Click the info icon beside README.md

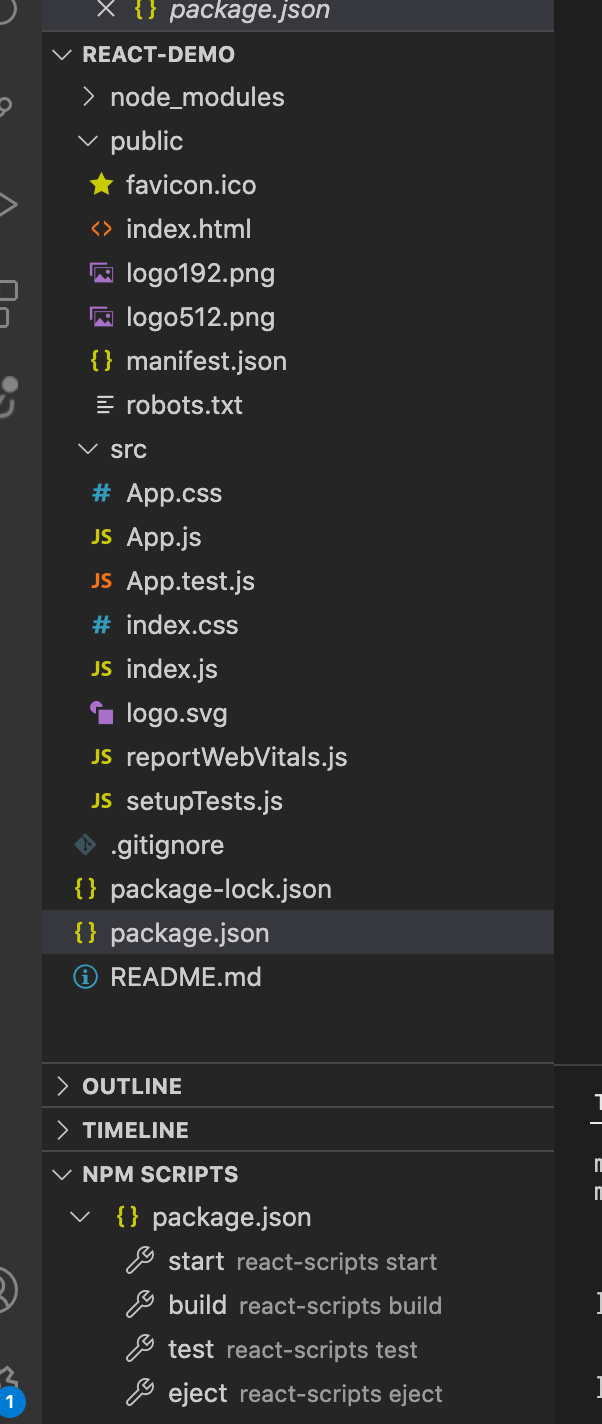click(x=86, y=977)
